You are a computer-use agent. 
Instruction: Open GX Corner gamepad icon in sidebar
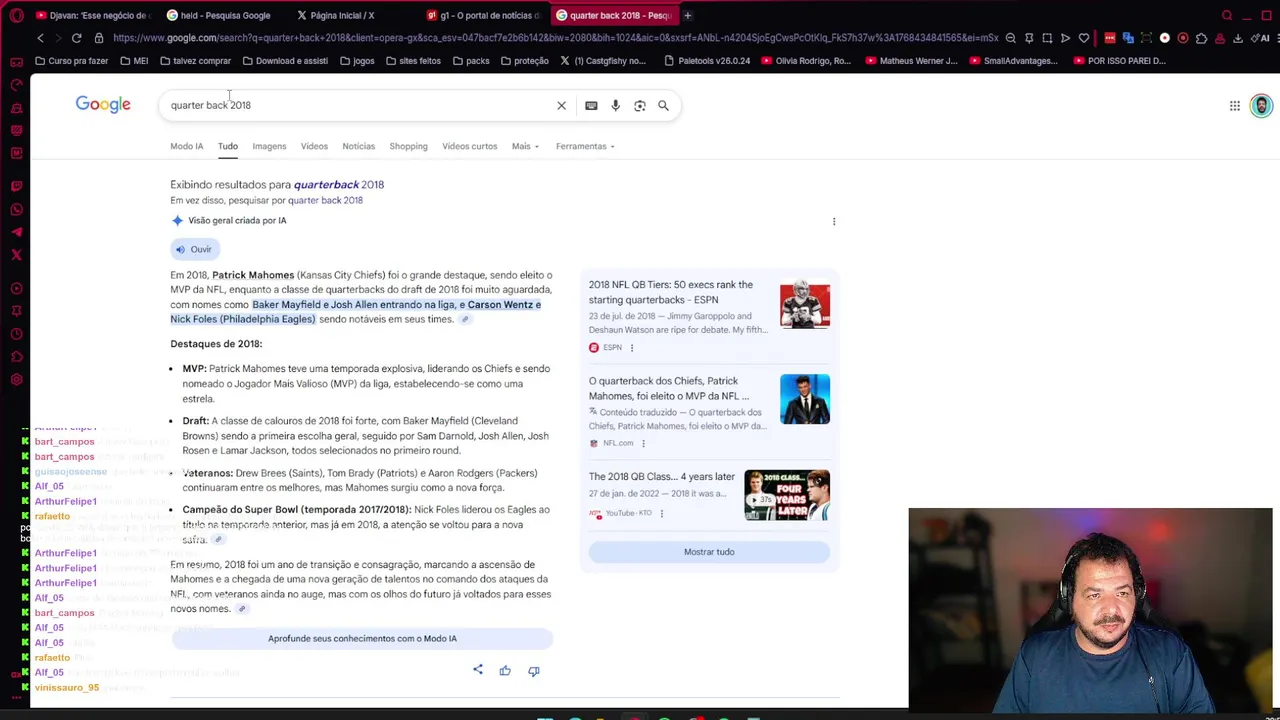tap(16, 62)
